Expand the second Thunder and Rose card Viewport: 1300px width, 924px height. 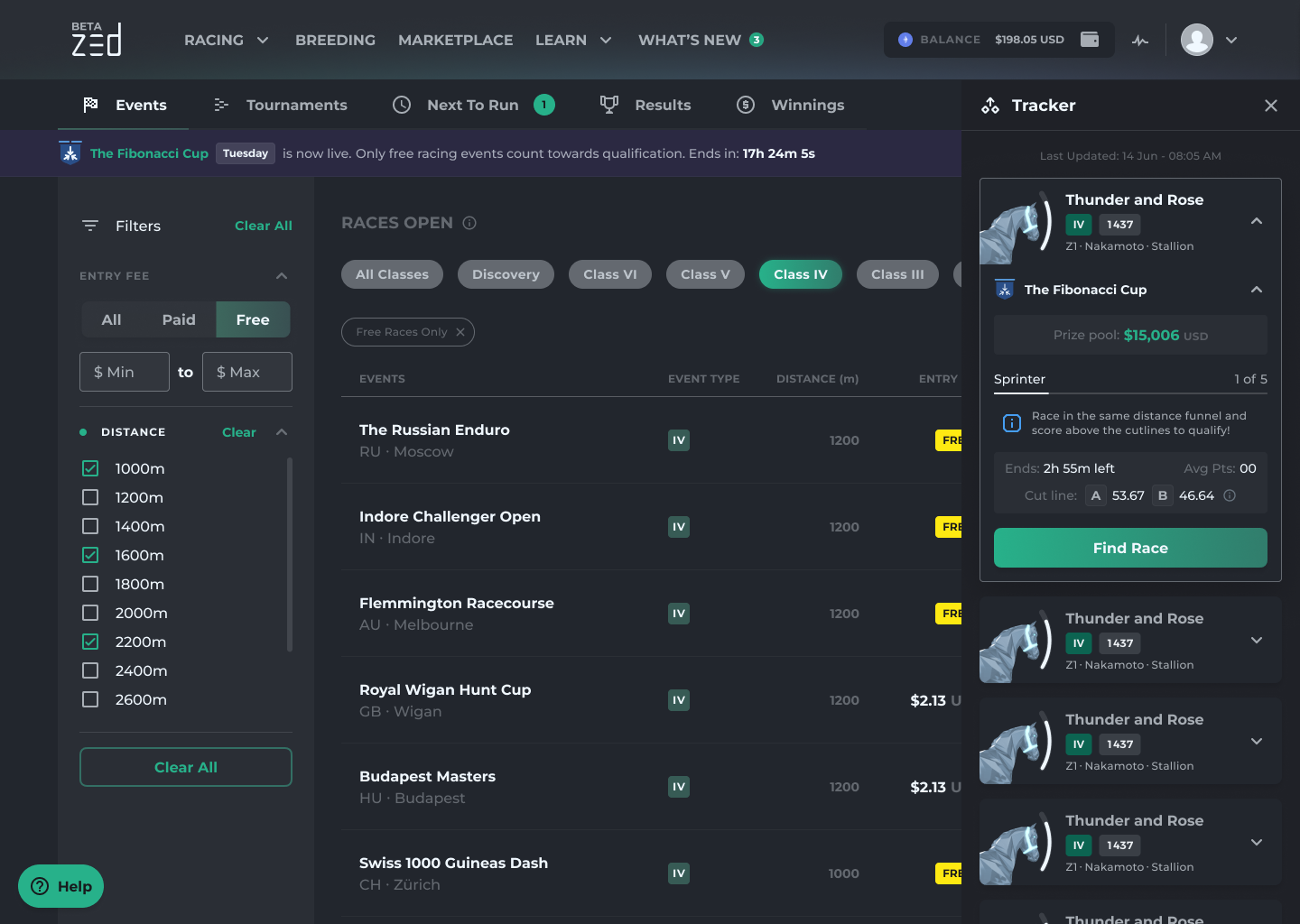[1257, 640]
